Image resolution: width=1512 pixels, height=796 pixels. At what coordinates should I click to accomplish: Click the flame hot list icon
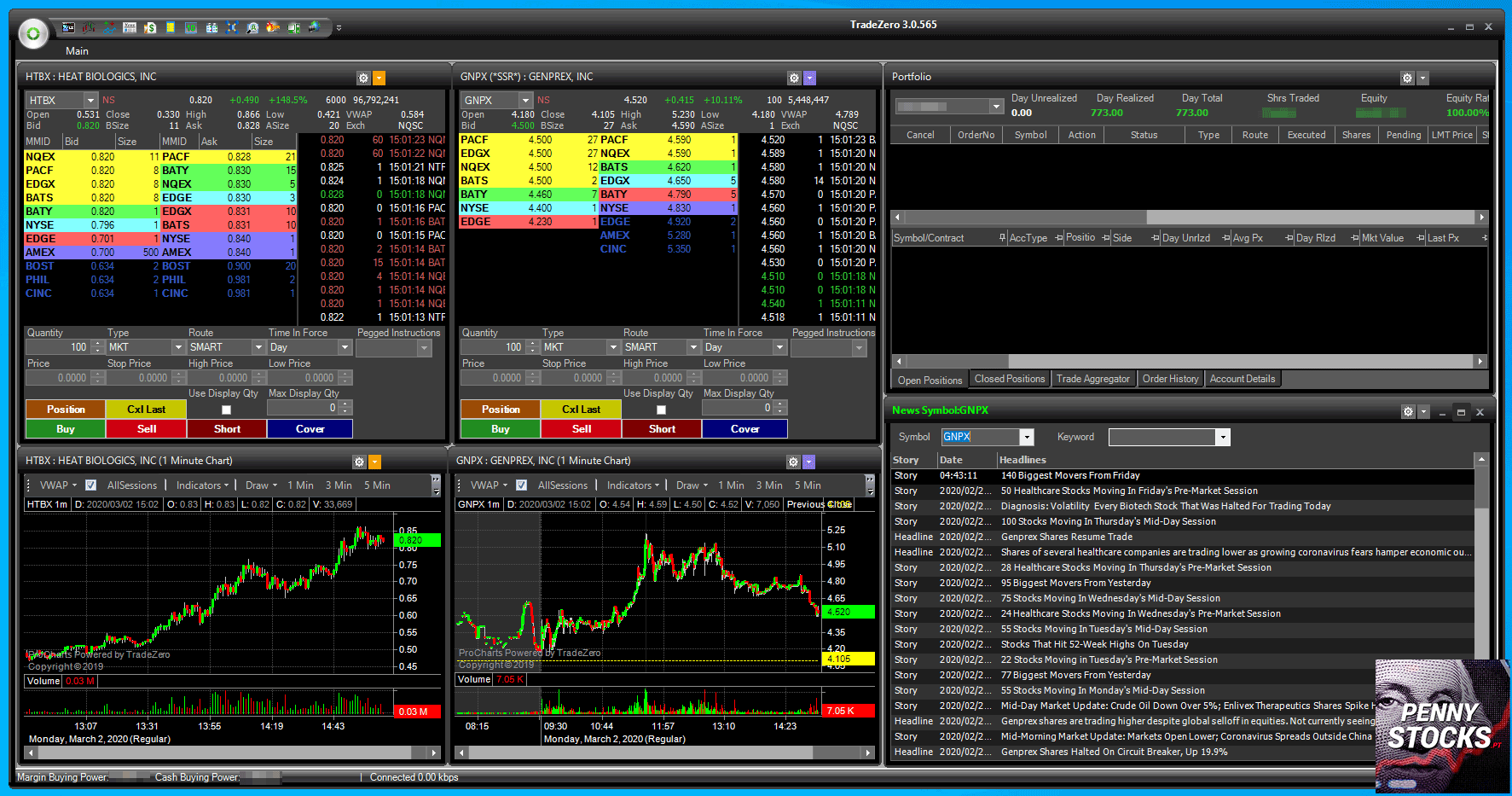pyautogui.click(x=273, y=28)
